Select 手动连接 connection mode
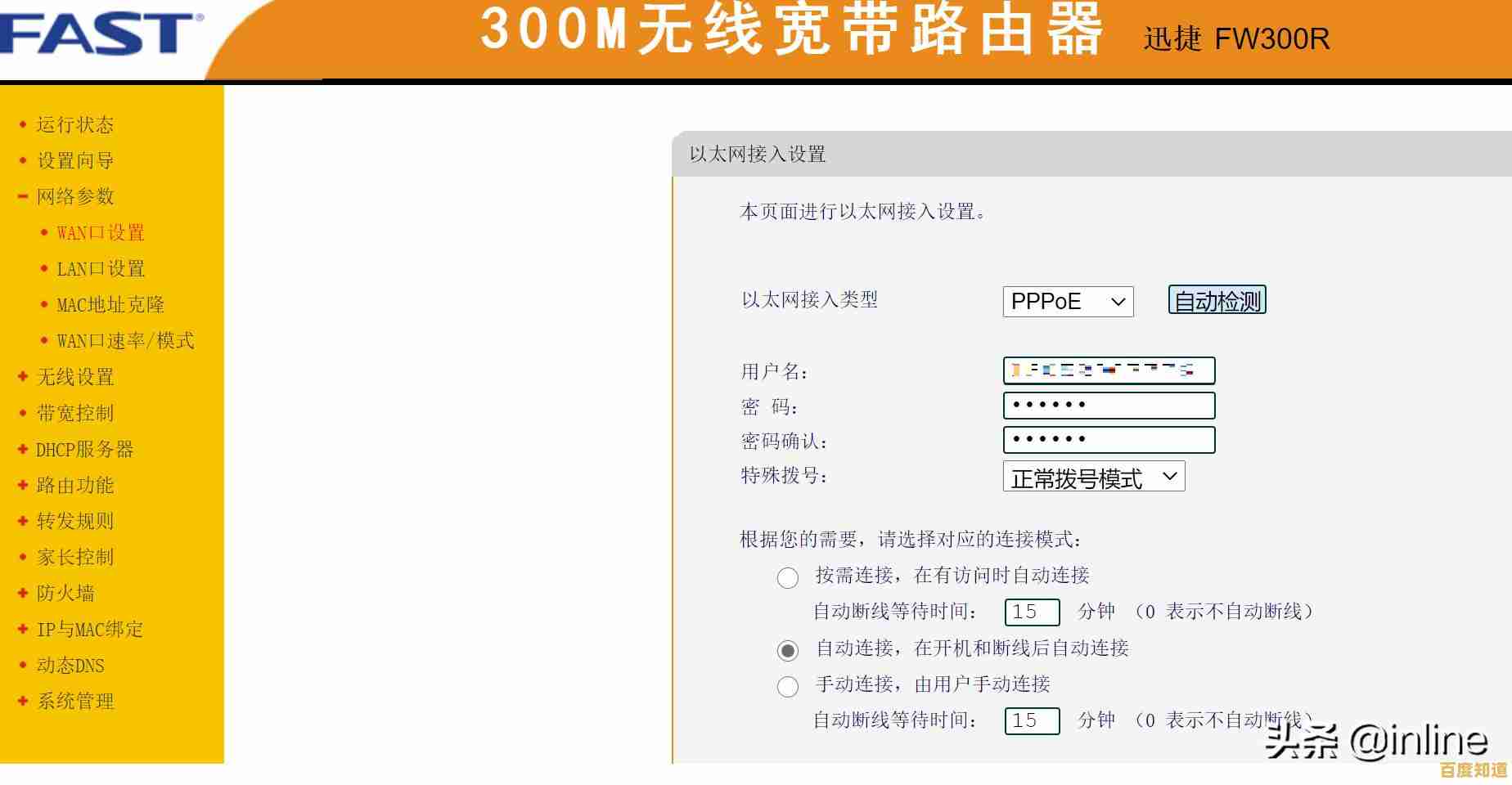 coord(787,687)
